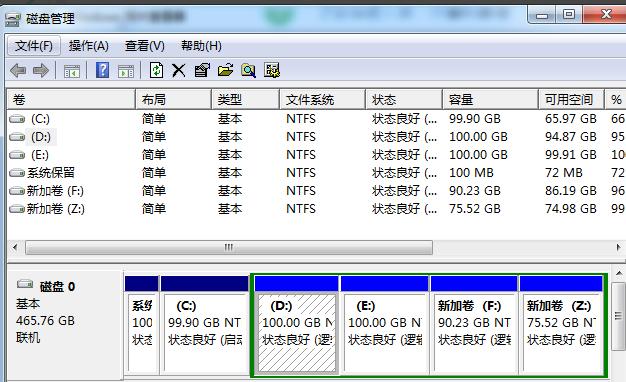Select the 系统保留 volume row
The width and height of the screenshot is (626, 382).
tap(317, 173)
